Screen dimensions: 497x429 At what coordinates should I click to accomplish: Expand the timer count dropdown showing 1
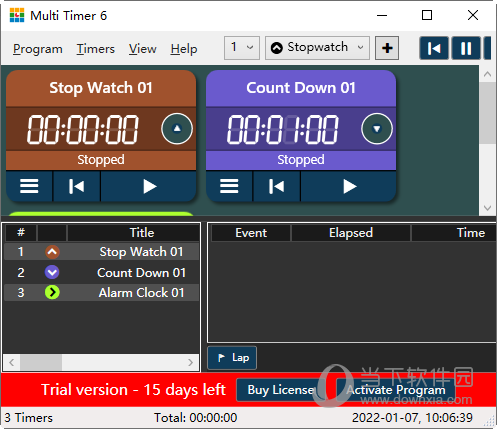(242, 48)
